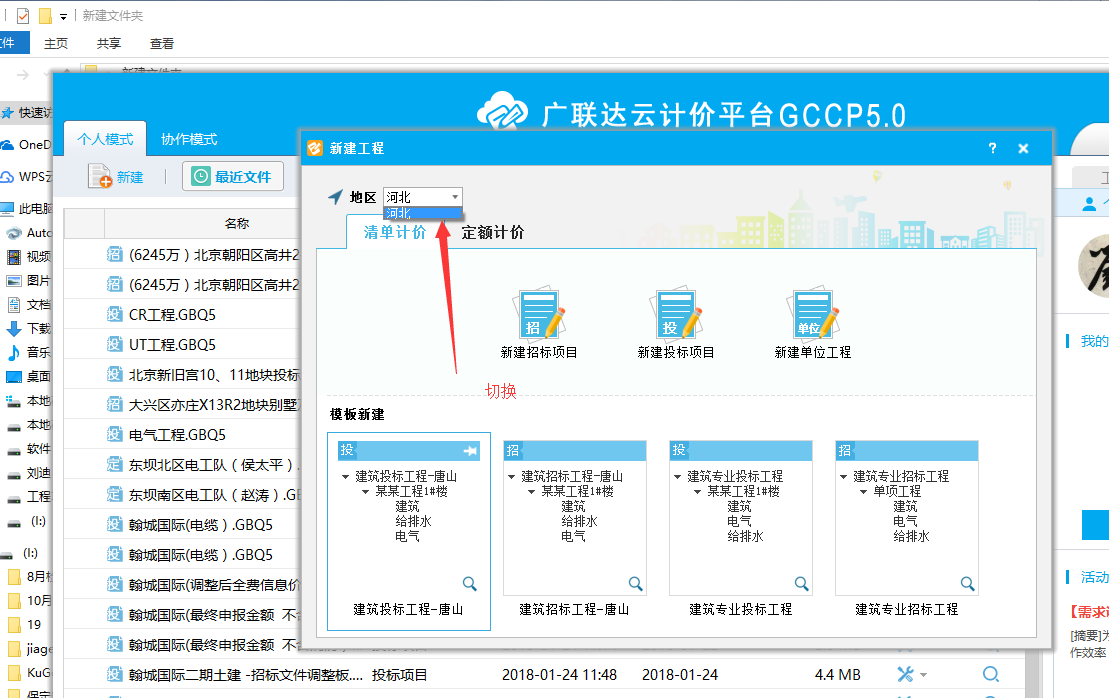1109x698 pixels.
Task: Collapse the 建筑专业投标工程 tree node
Action: (x=678, y=477)
